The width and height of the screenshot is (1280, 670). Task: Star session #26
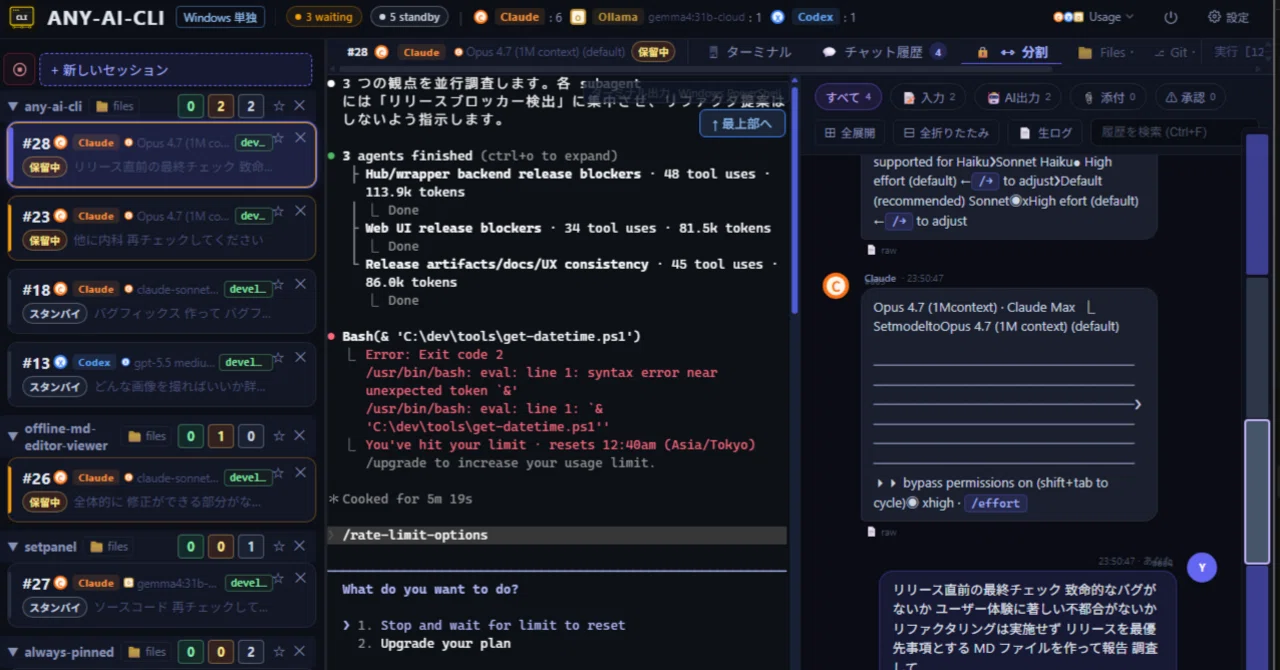[x=279, y=473]
